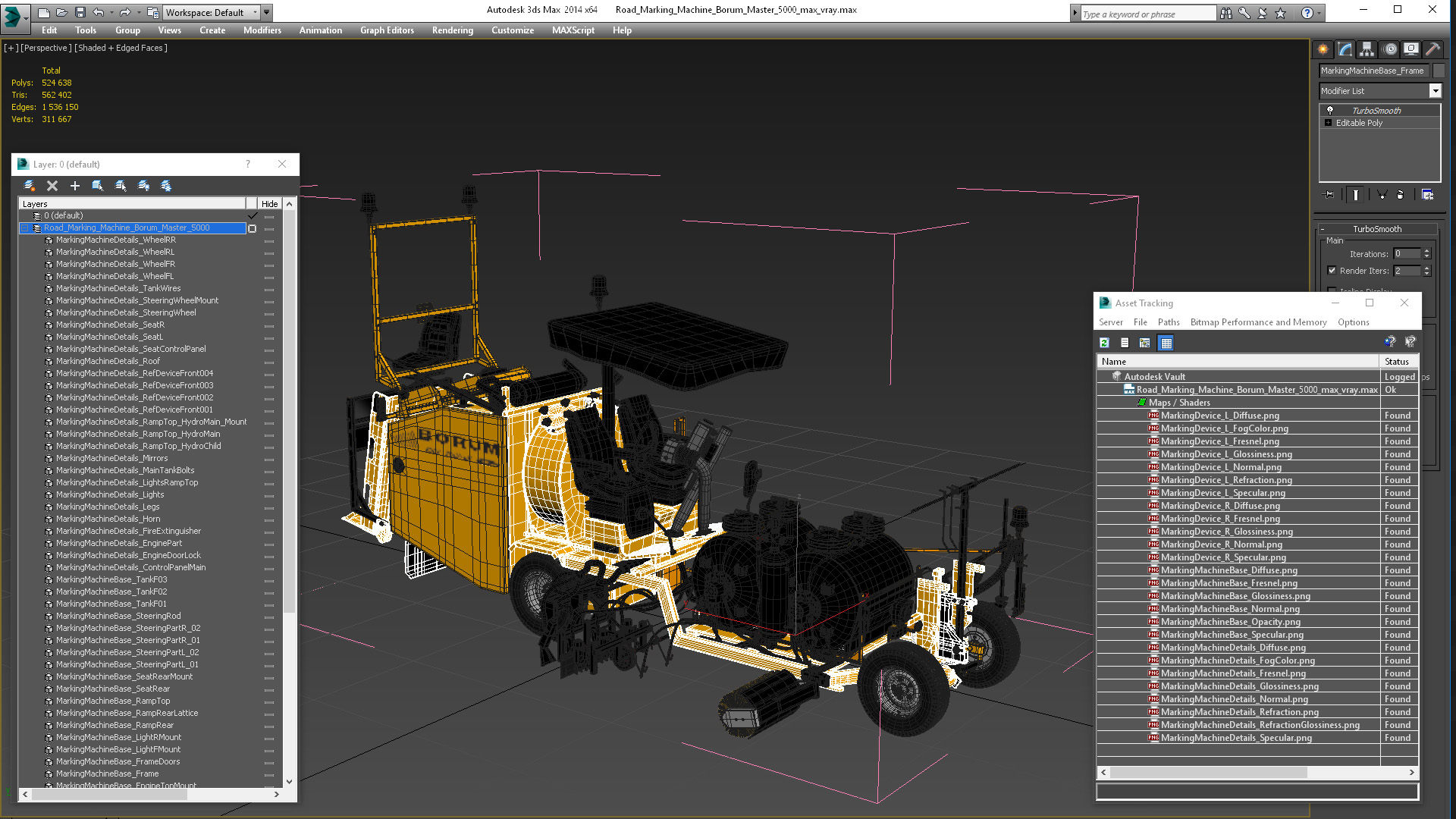
Task: Click the Save File floppy icon
Action: tap(80, 12)
